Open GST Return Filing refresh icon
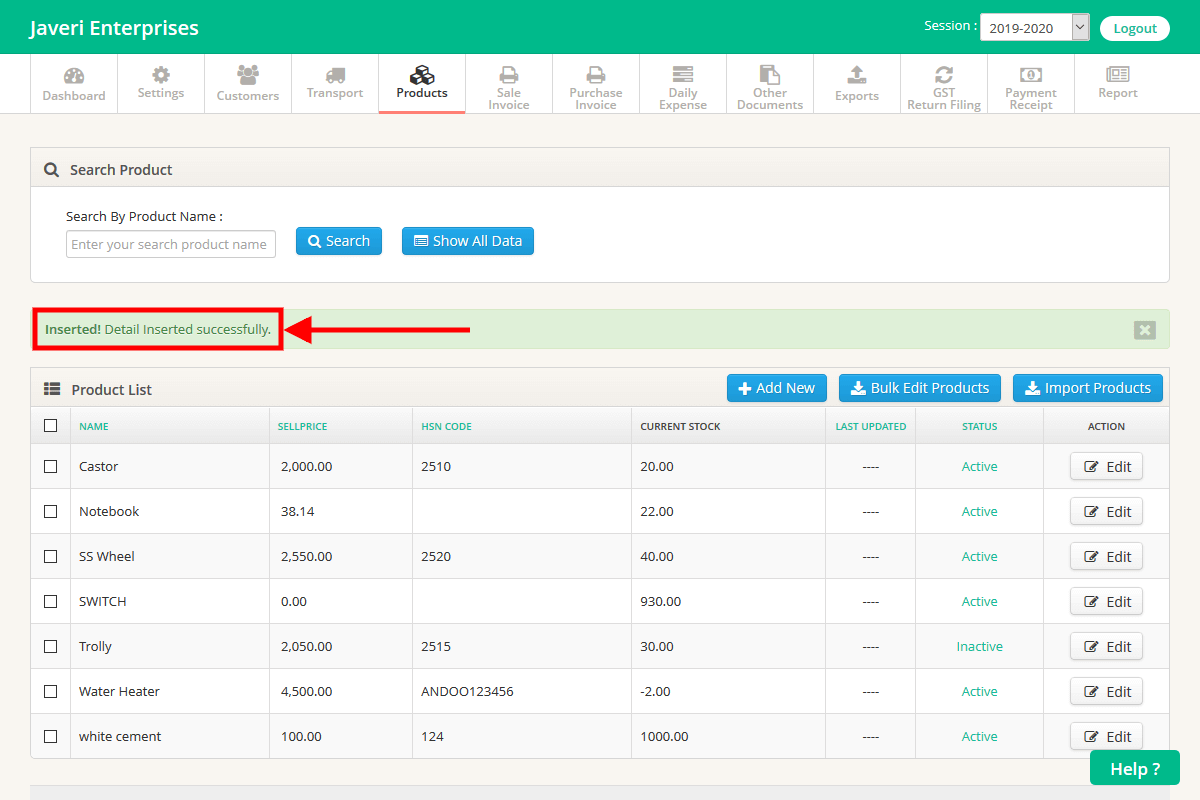 coord(944,75)
